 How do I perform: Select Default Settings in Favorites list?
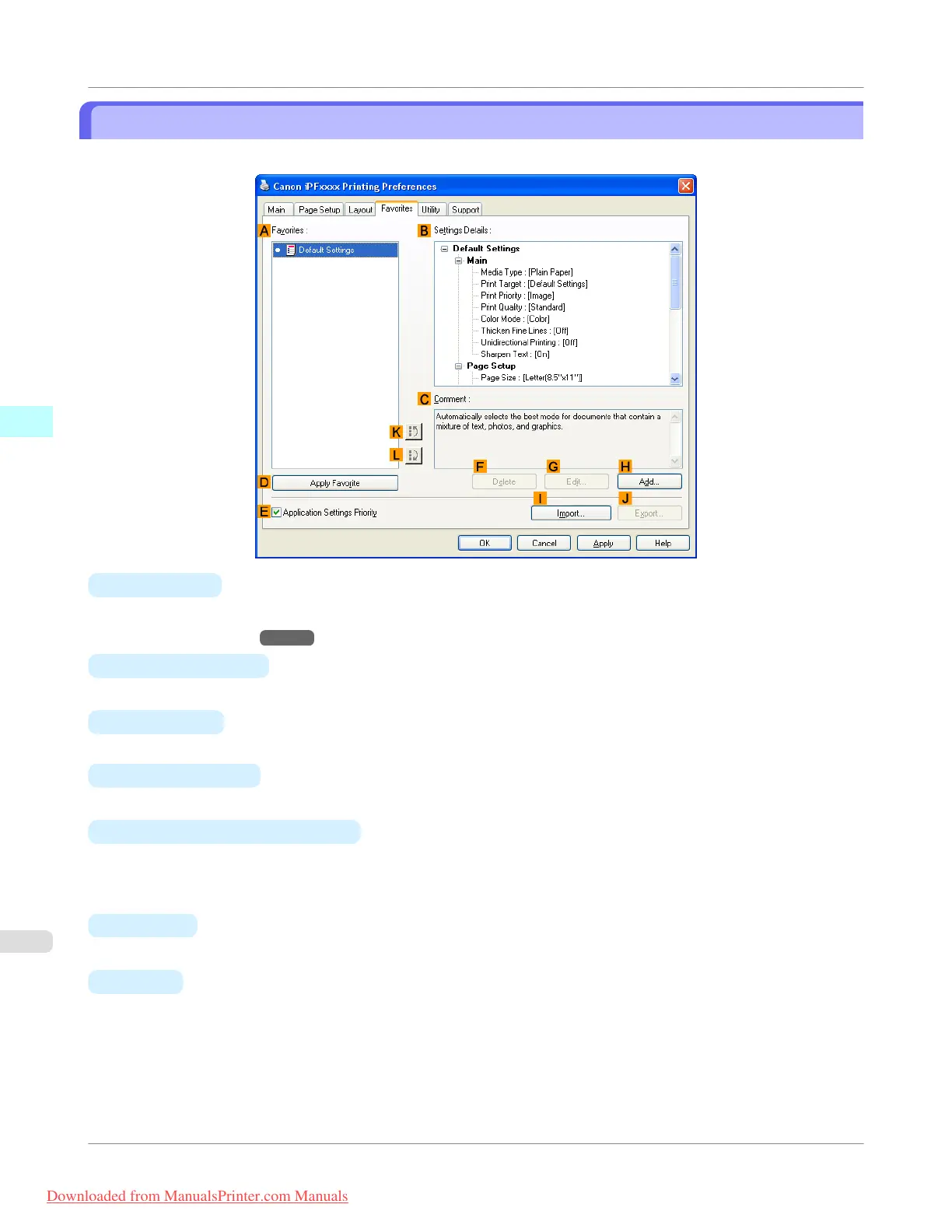tap(335, 250)
